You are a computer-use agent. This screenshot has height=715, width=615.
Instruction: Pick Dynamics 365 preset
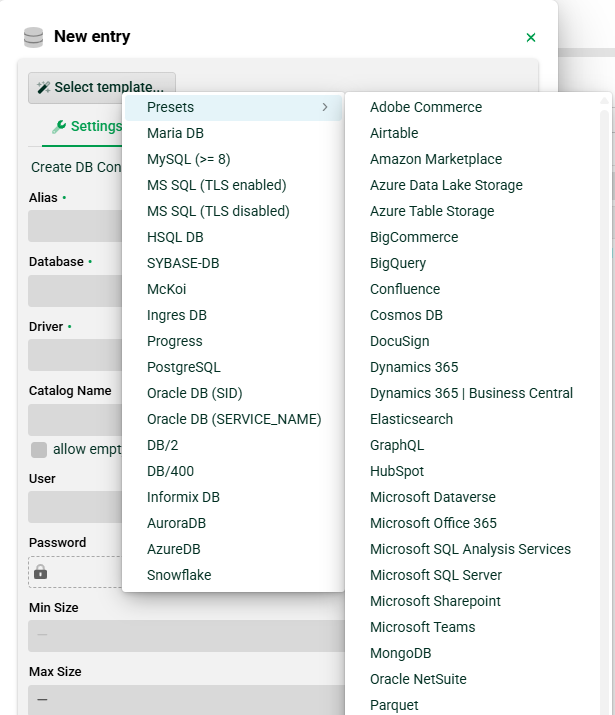[x=473, y=367]
